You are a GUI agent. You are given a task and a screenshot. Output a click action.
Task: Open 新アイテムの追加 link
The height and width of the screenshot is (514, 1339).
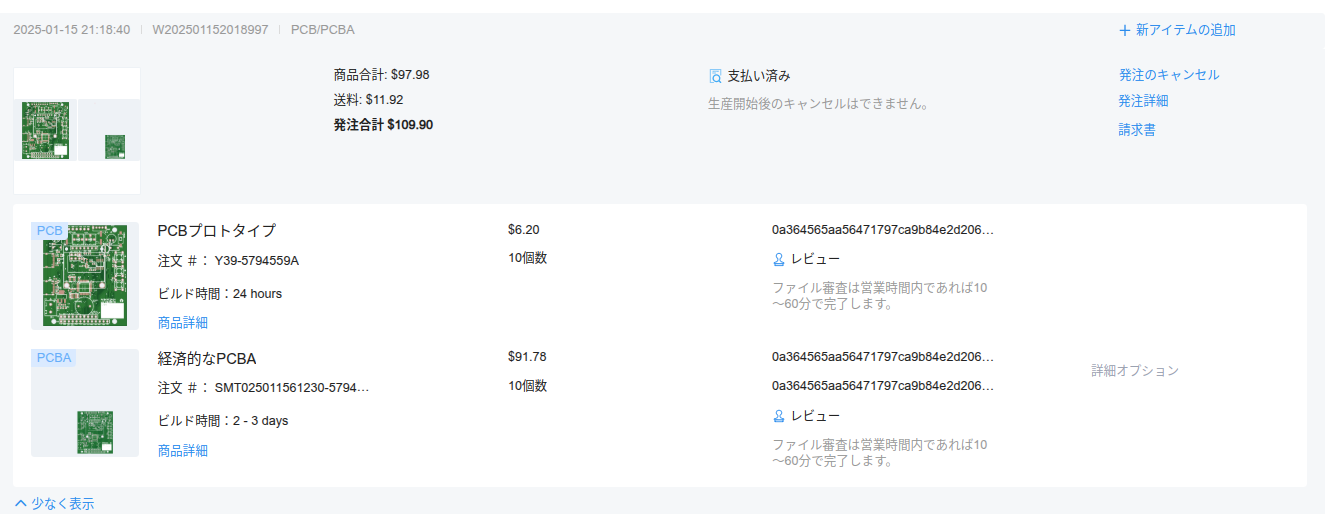[x=1186, y=30]
